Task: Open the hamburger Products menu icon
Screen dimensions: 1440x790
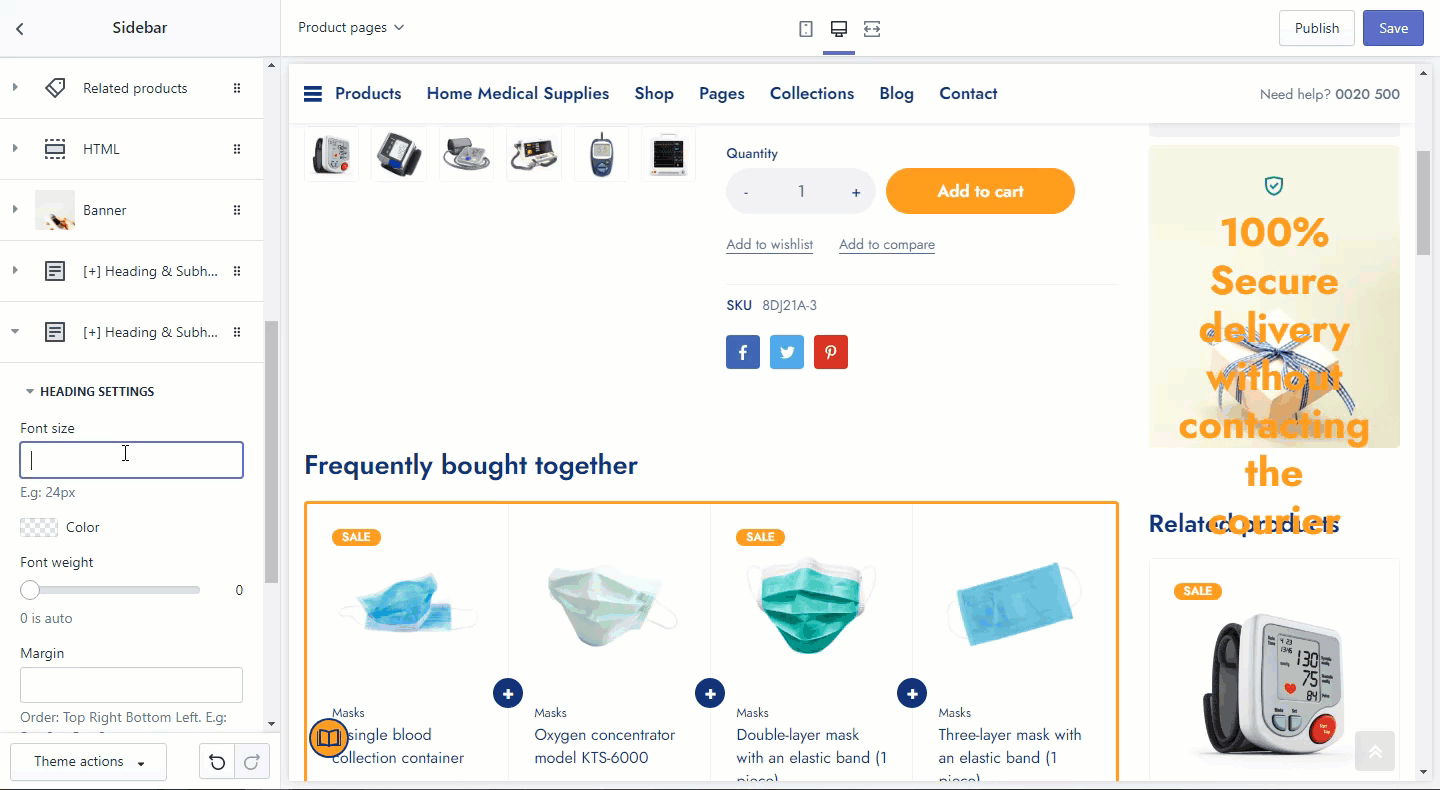Action: [x=313, y=94]
